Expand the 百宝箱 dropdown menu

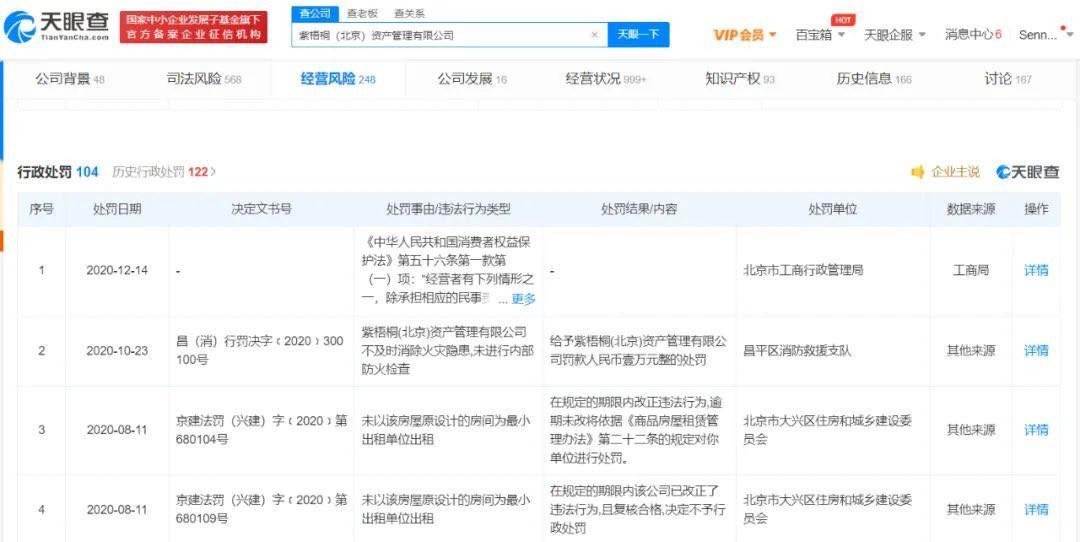coord(820,34)
